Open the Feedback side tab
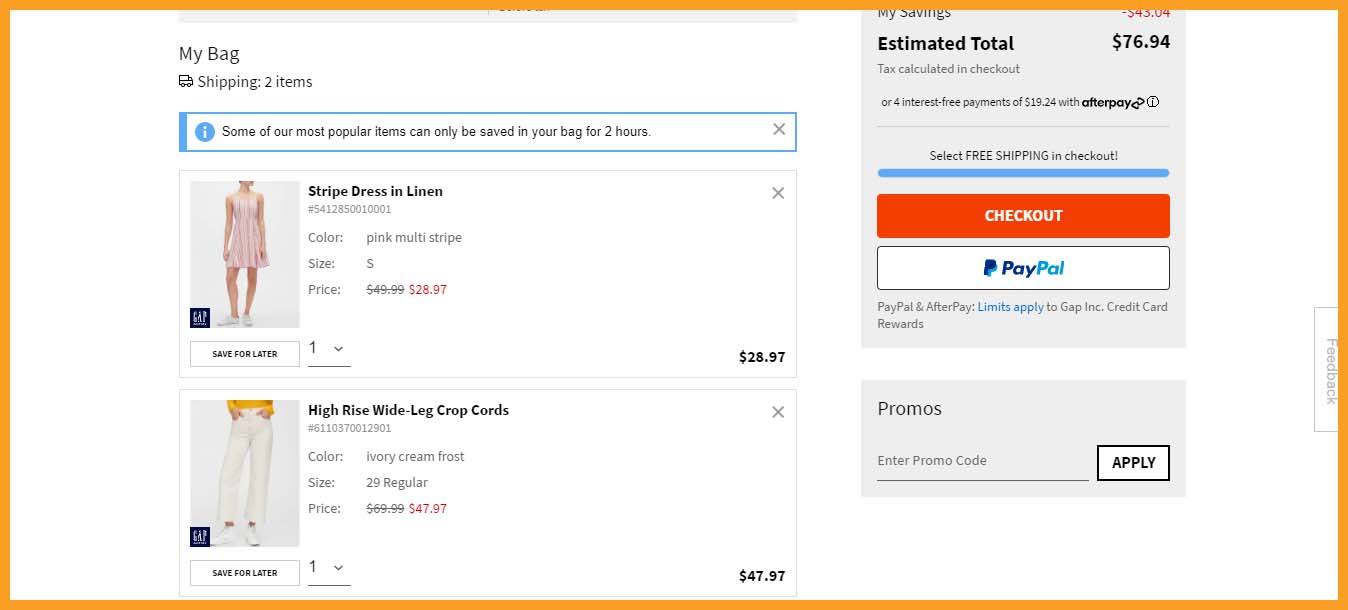 click(x=1330, y=370)
